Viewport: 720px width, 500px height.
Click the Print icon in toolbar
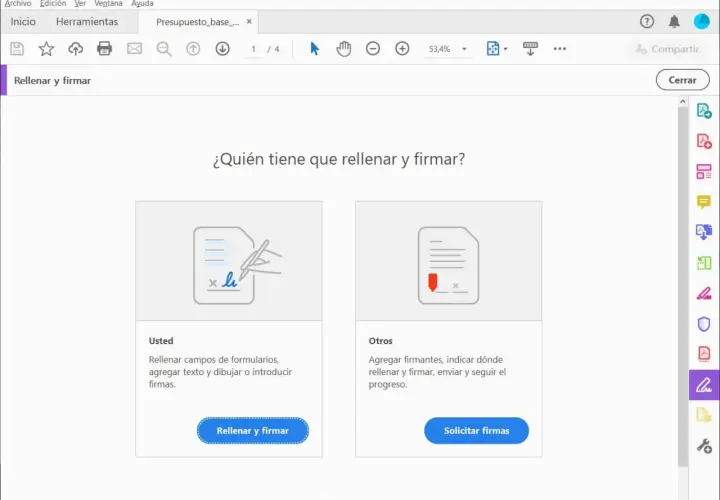(104, 49)
